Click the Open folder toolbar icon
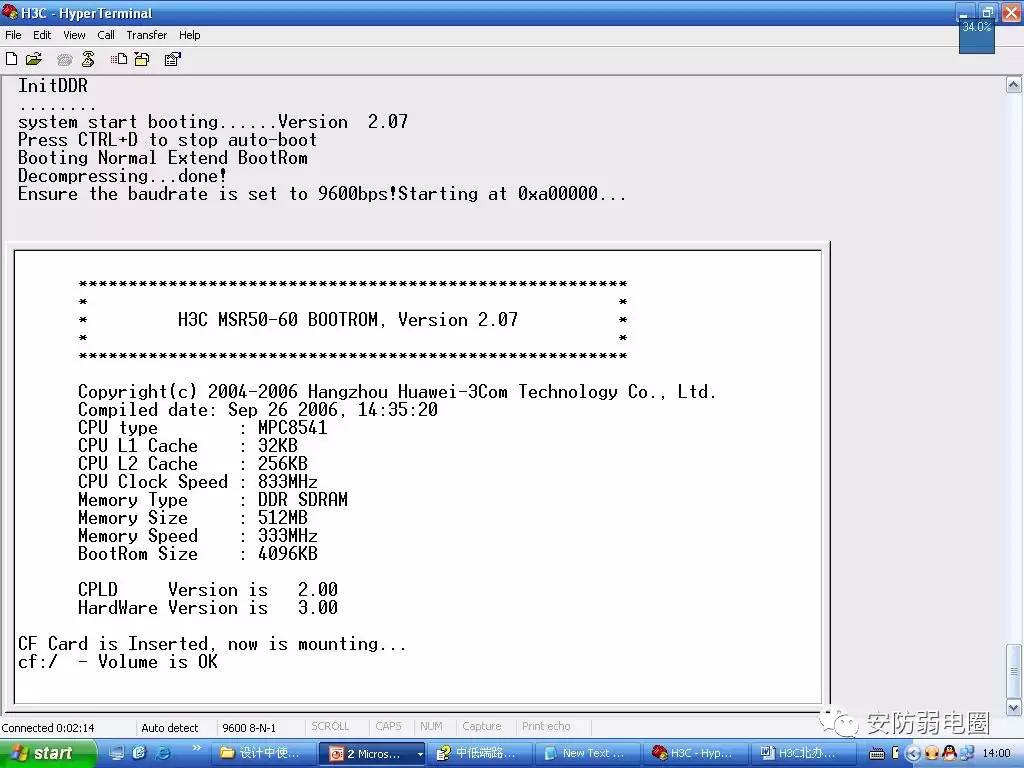The height and width of the screenshot is (768, 1024). 34,59
